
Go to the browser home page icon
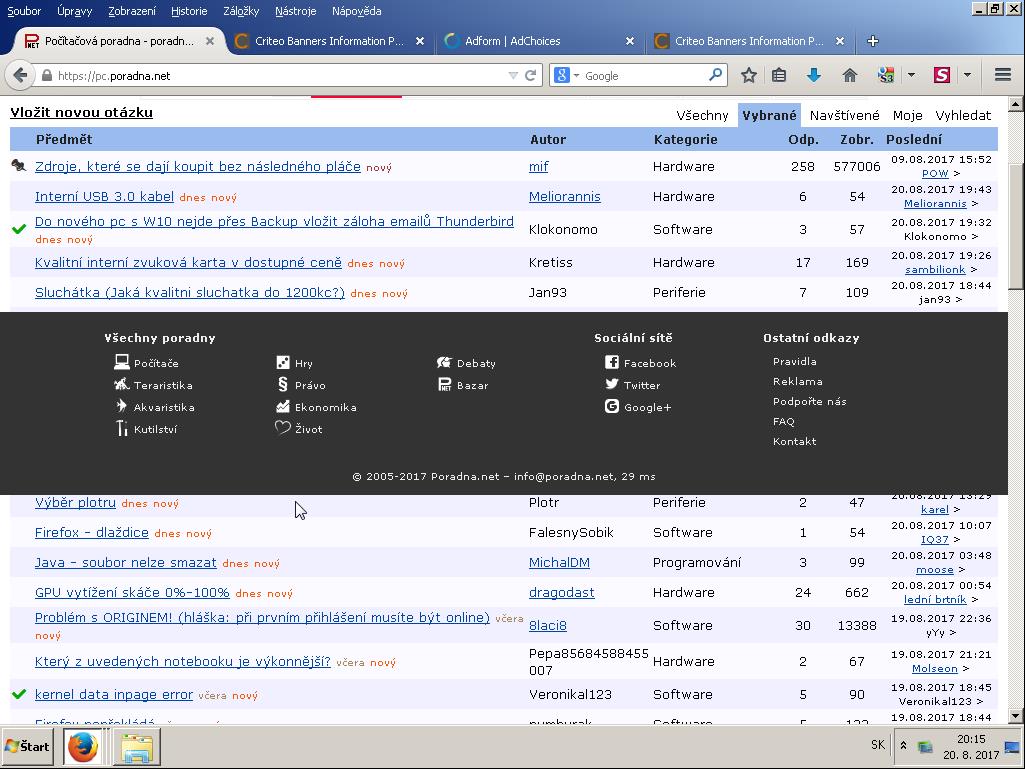tap(849, 75)
